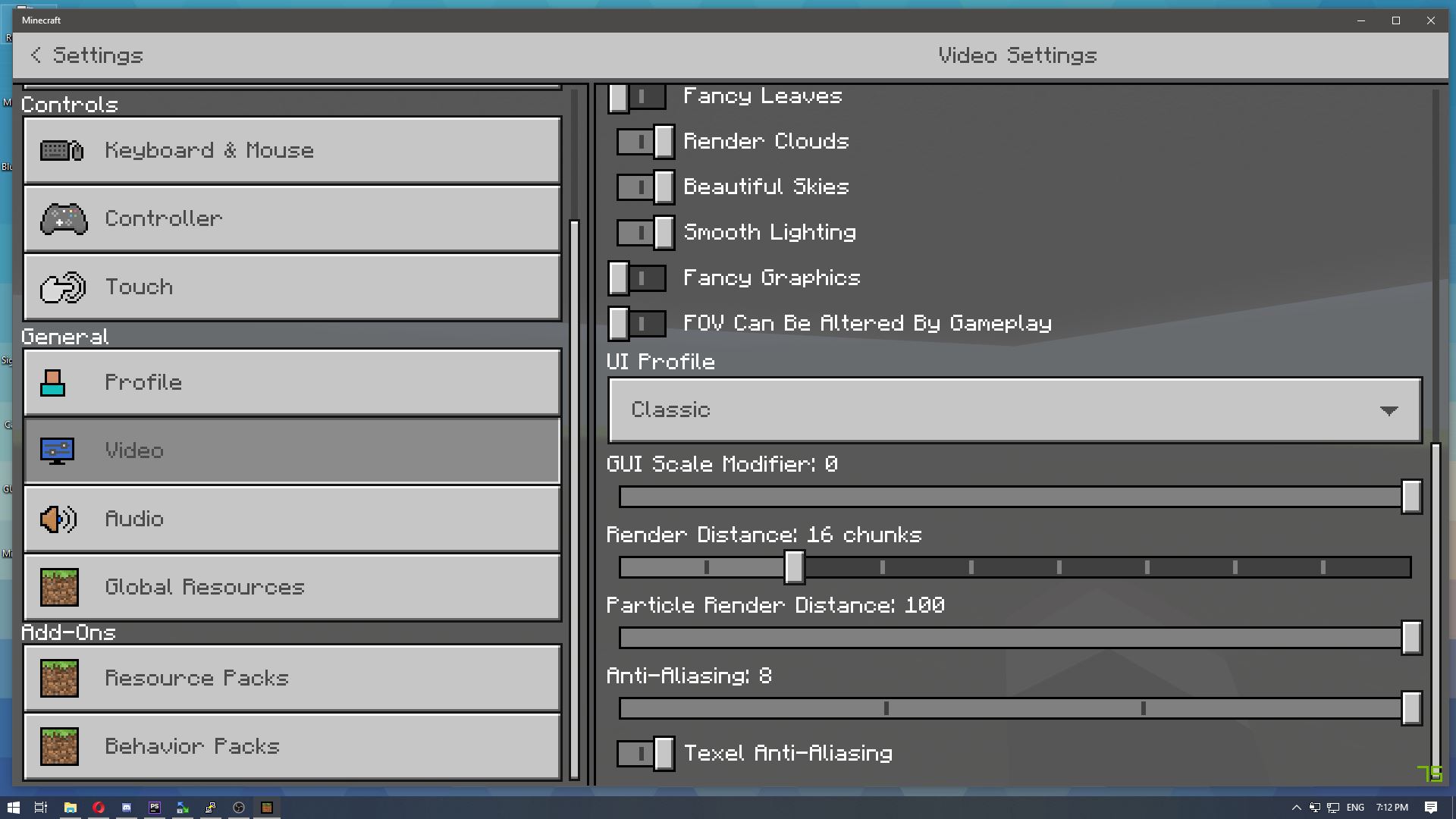Open the UI Profile Classic dropdown
The image size is (1456, 819).
pos(1014,410)
